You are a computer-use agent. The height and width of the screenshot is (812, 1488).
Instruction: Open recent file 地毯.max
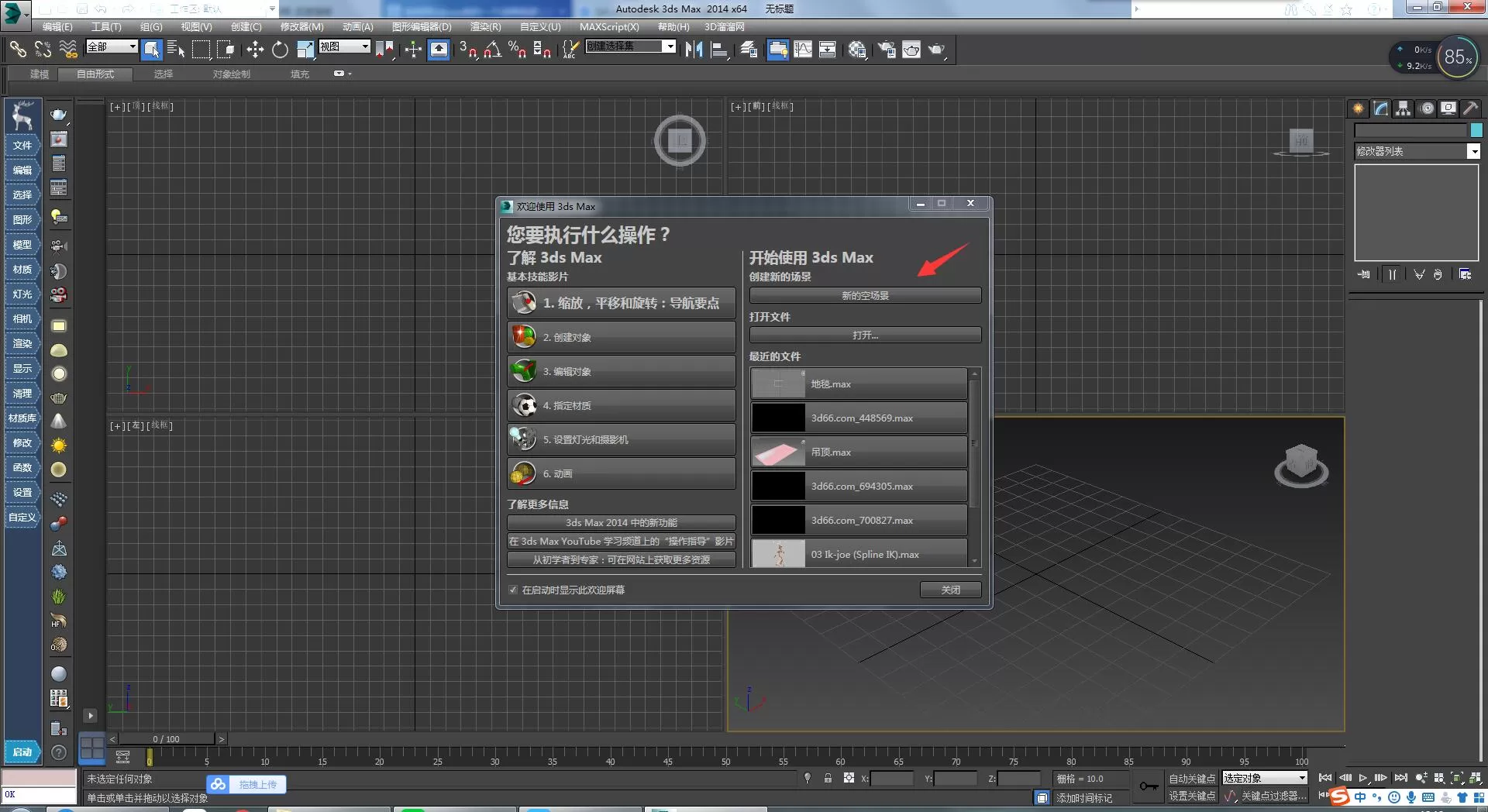point(859,384)
